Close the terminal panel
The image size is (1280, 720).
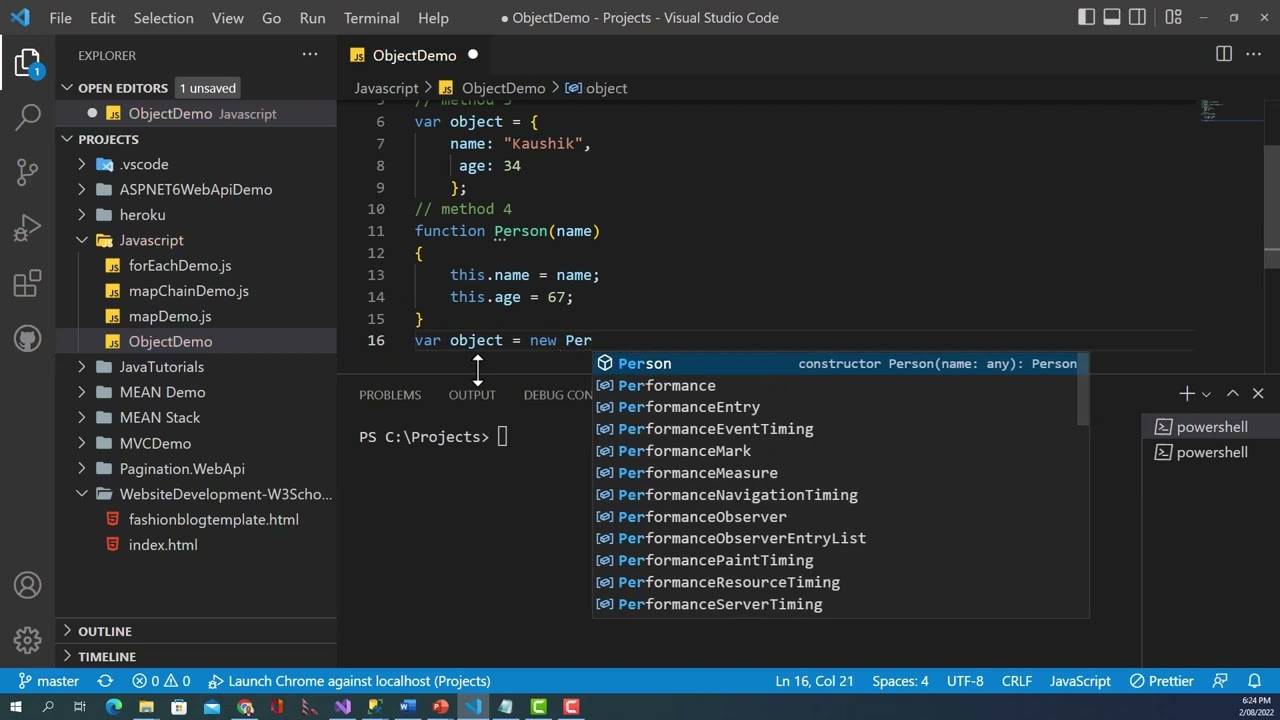click(x=1258, y=394)
